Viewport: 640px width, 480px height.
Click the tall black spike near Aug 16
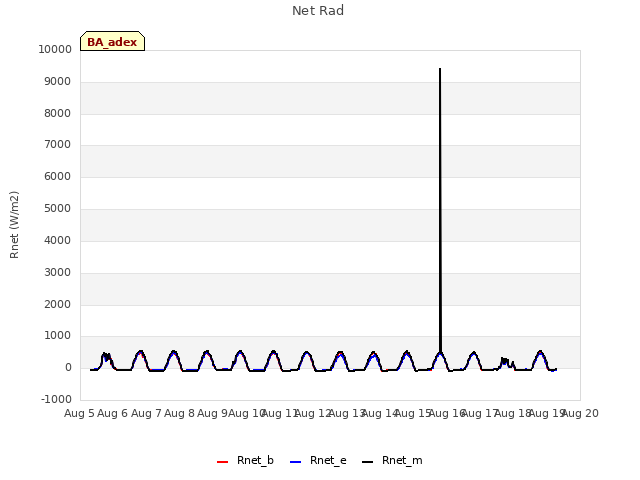click(x=440, y=212)
